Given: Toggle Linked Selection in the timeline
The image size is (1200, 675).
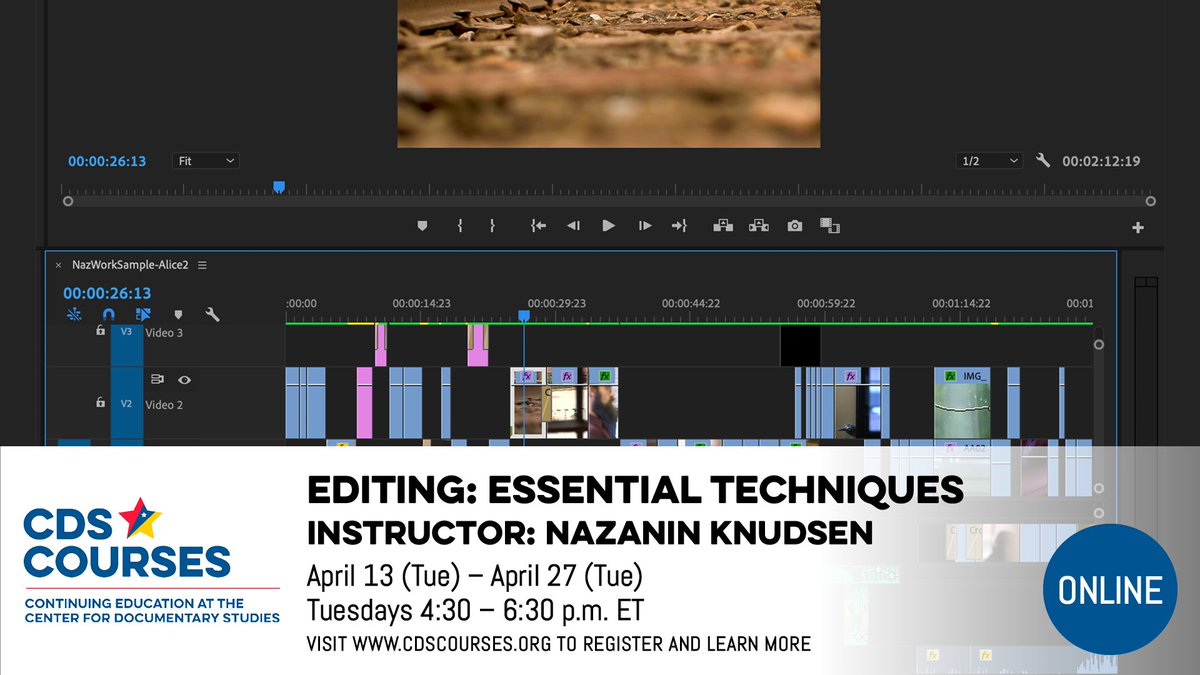Looking at the screenshot, I should 143,314.
